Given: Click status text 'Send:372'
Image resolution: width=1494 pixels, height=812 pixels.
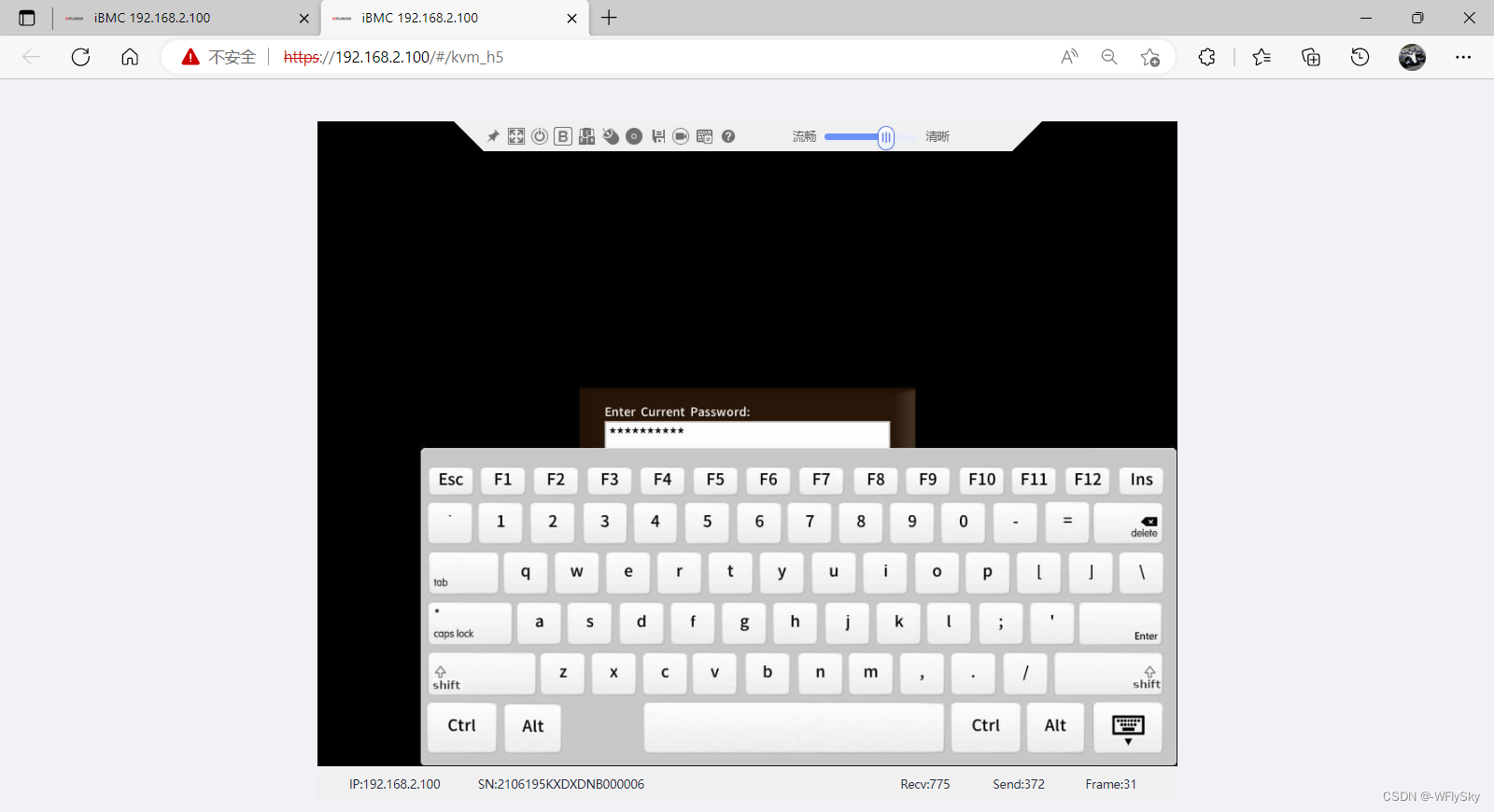Looking at the screenshot, I should tap(1019, 784).
